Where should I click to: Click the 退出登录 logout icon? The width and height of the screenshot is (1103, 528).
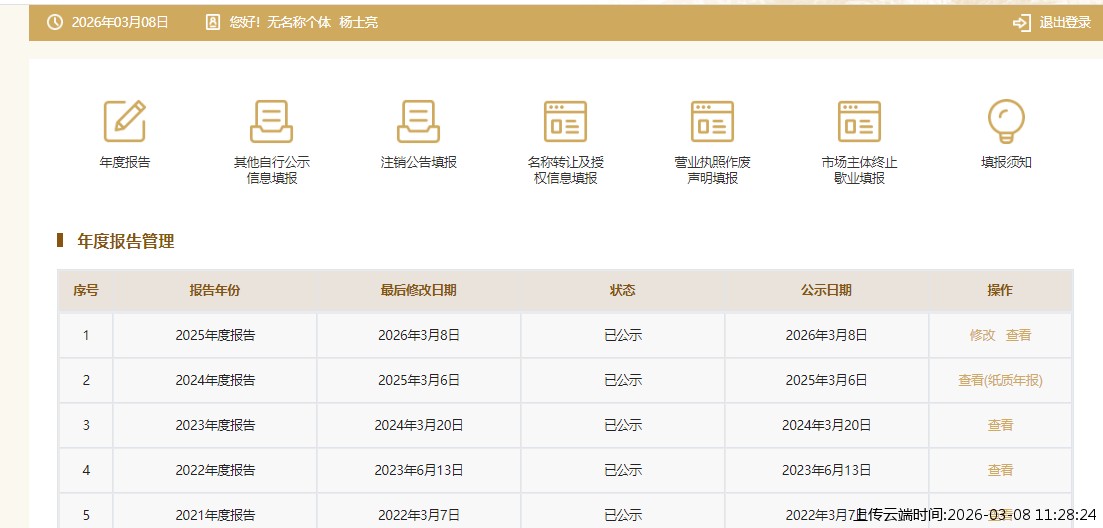pos(1021,22)
